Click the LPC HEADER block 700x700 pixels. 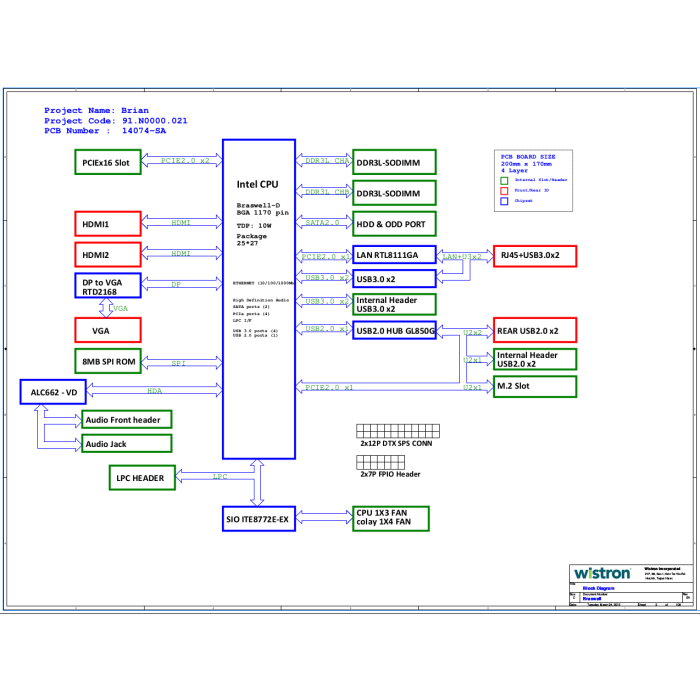coord(142,478)
